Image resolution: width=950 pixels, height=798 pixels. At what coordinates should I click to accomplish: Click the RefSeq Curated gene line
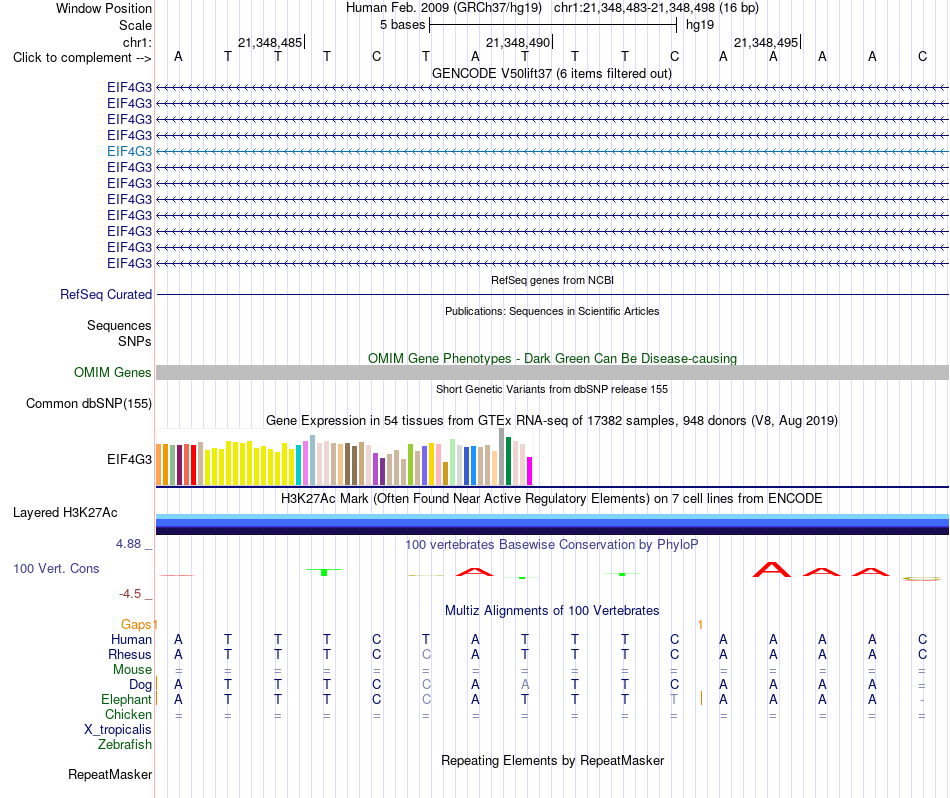tap(552, 294)
